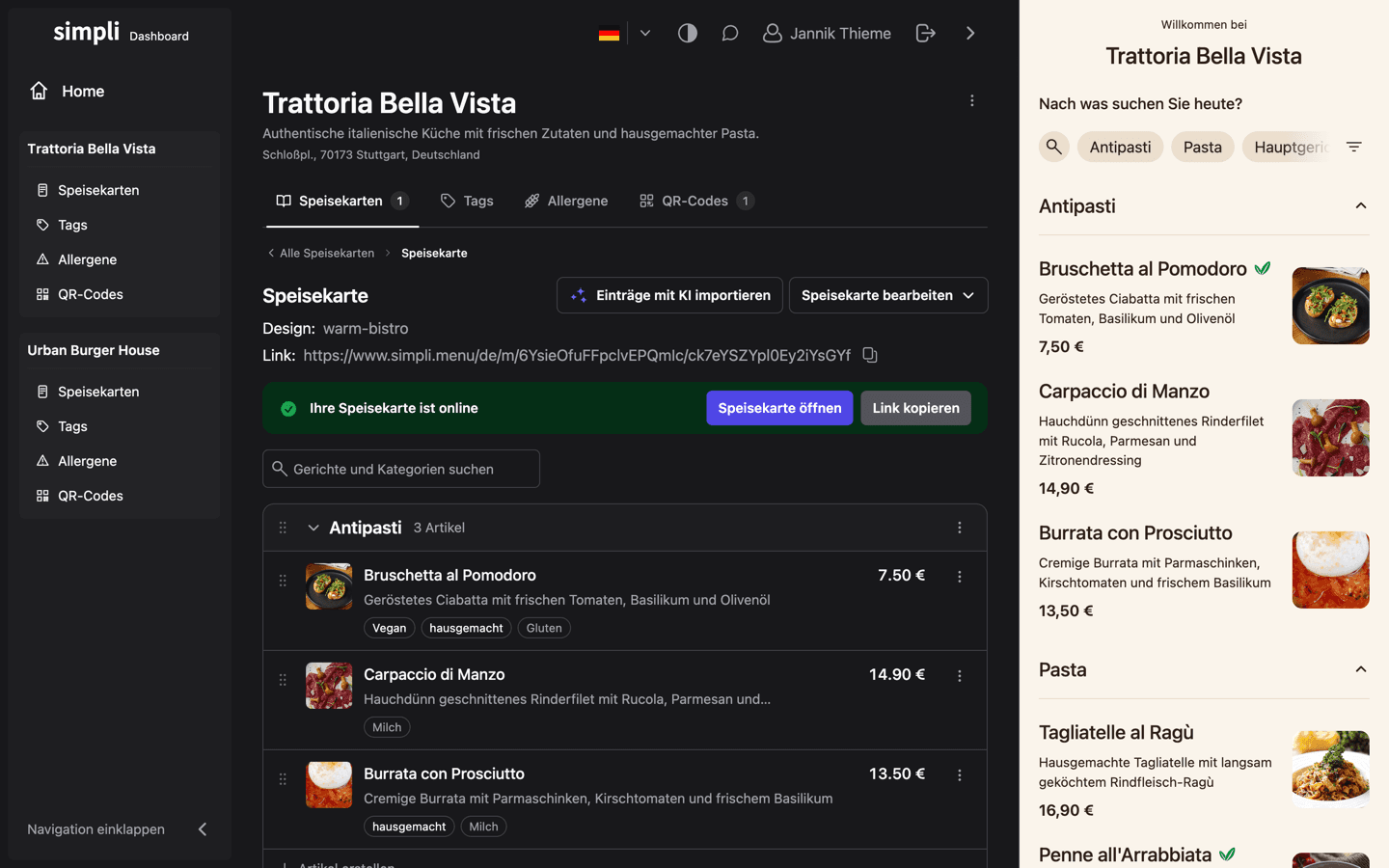Open Burrata con Prosciutto item options menu

tap(960, 775)
